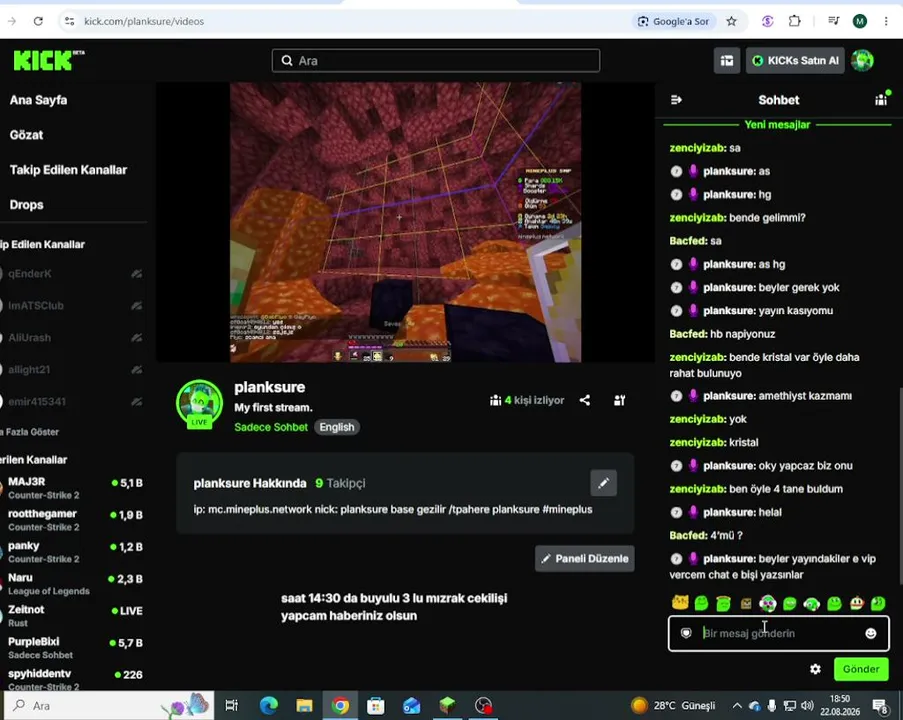Click Google'a Sor in the address bar

pyautogui.click(x=674, y=21)
